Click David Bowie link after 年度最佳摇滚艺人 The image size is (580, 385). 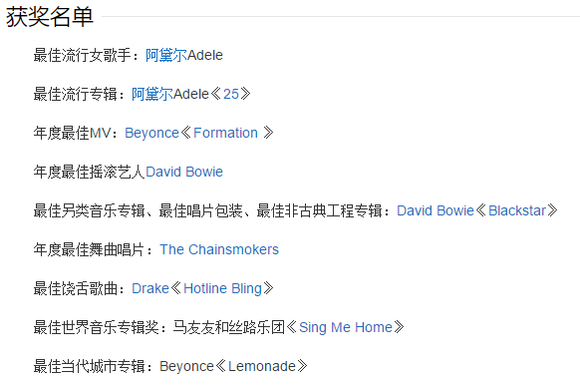tap(184, 172)
